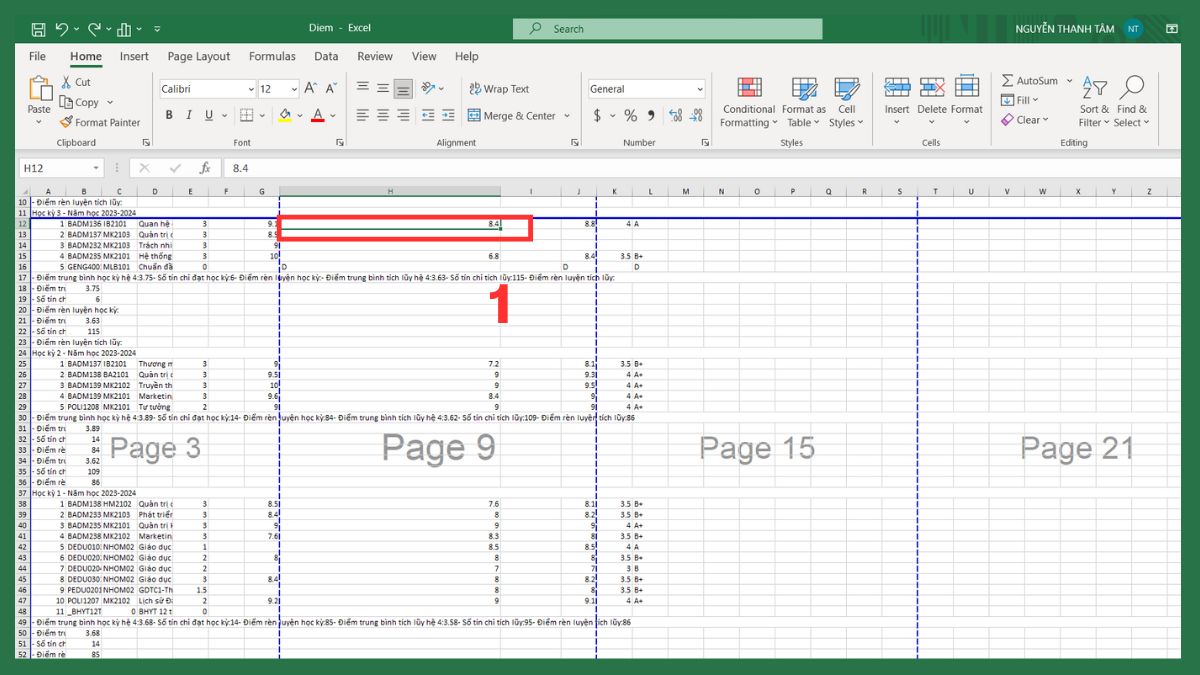1200x675 pixels.
Task: Click the Wrap Text icon
Action: 477,88
